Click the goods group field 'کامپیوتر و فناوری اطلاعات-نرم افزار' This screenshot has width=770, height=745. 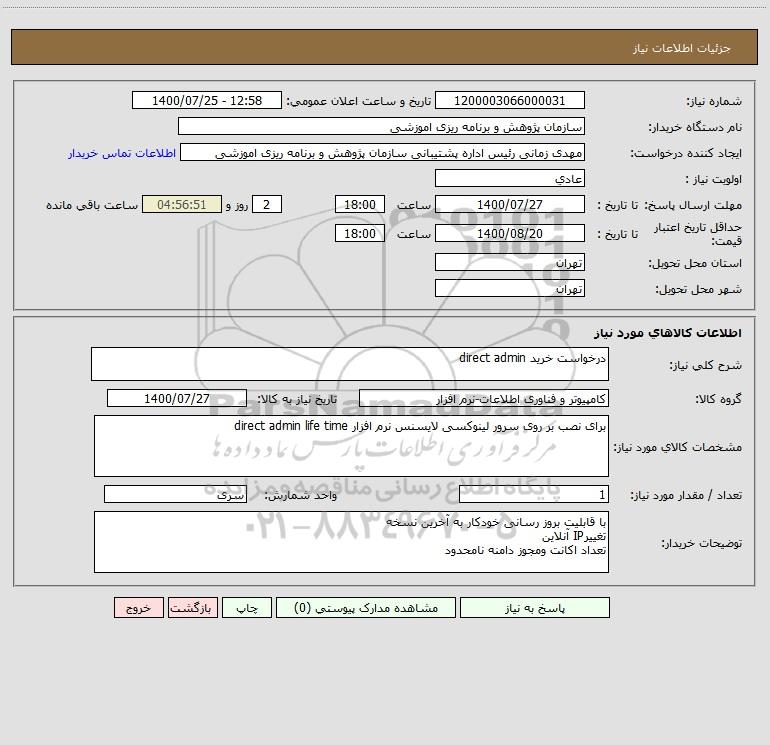tap(484, 398)
